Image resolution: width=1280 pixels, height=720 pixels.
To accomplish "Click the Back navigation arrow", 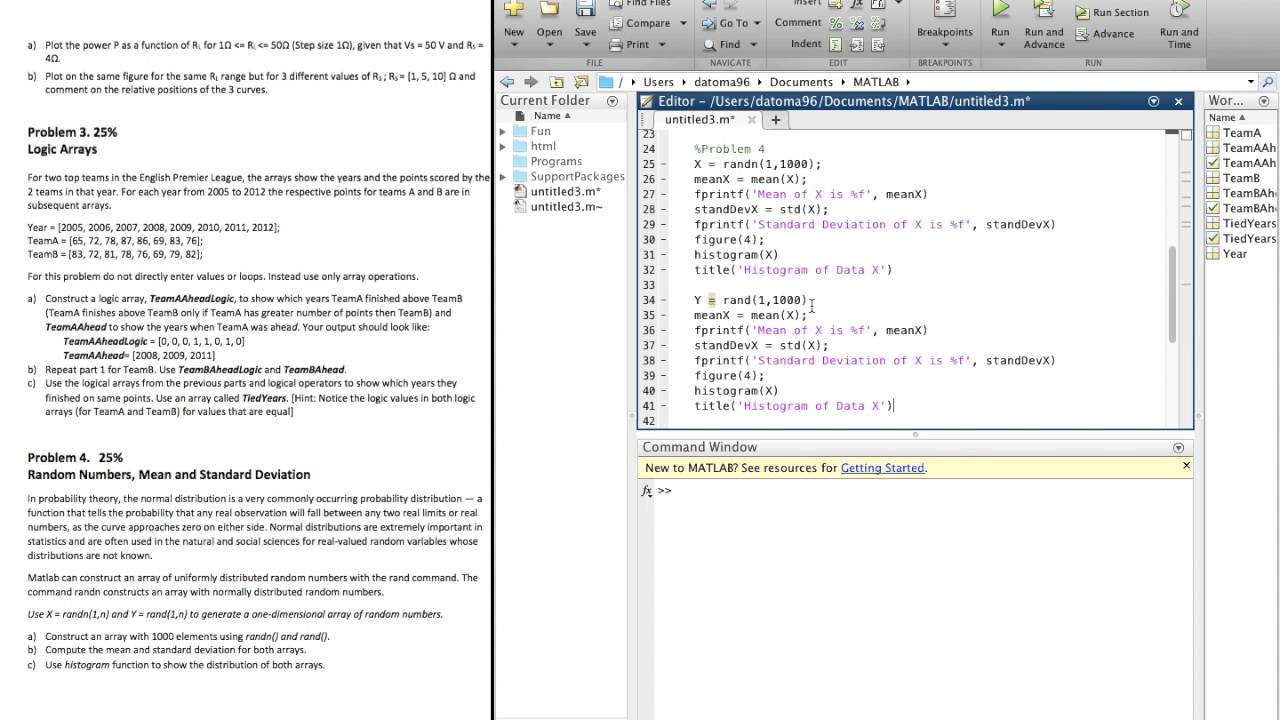I will [508, 82].
